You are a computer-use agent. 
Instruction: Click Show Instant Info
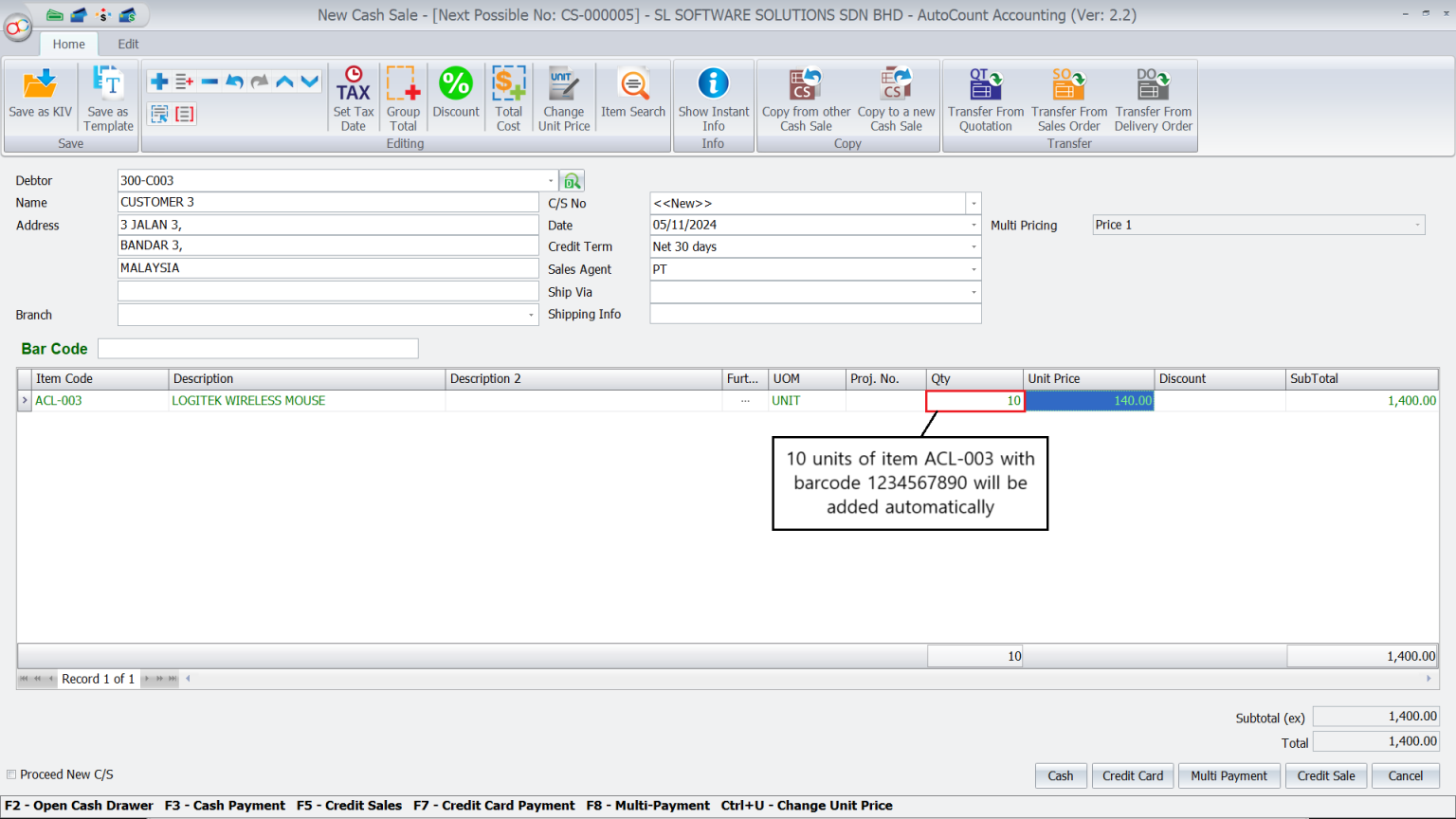(x=713, y=95)
